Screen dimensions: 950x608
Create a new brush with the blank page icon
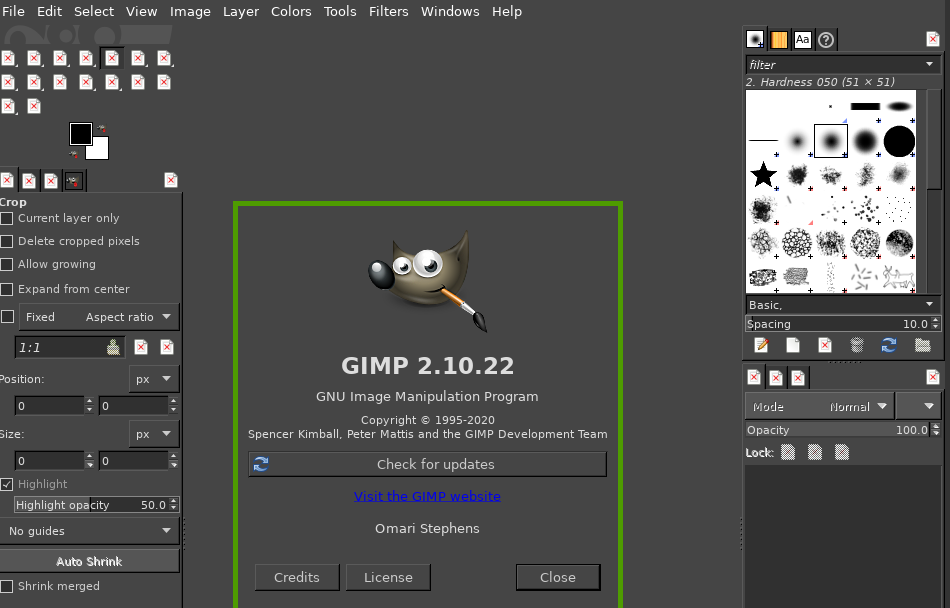pos(793,345)
